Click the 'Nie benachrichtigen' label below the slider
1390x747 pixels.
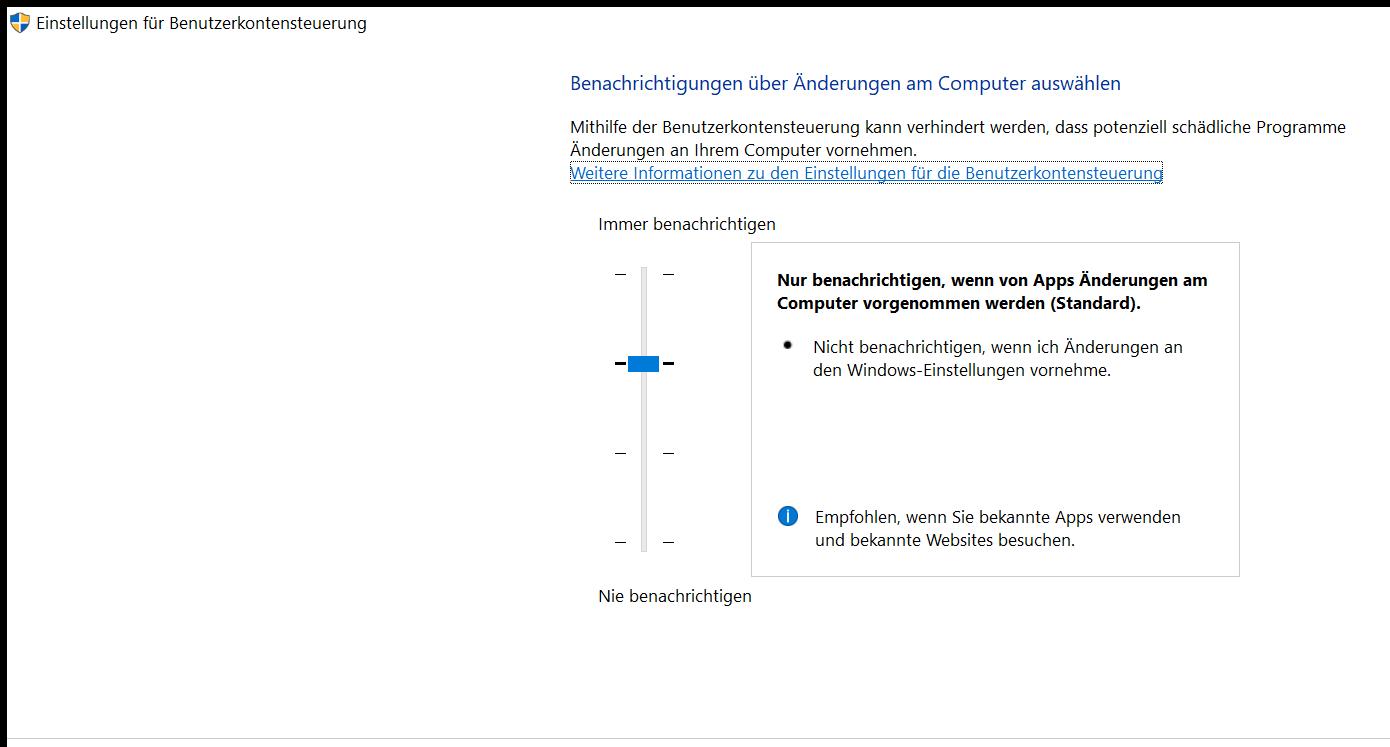pyautogui.click(x=675, y=596)
